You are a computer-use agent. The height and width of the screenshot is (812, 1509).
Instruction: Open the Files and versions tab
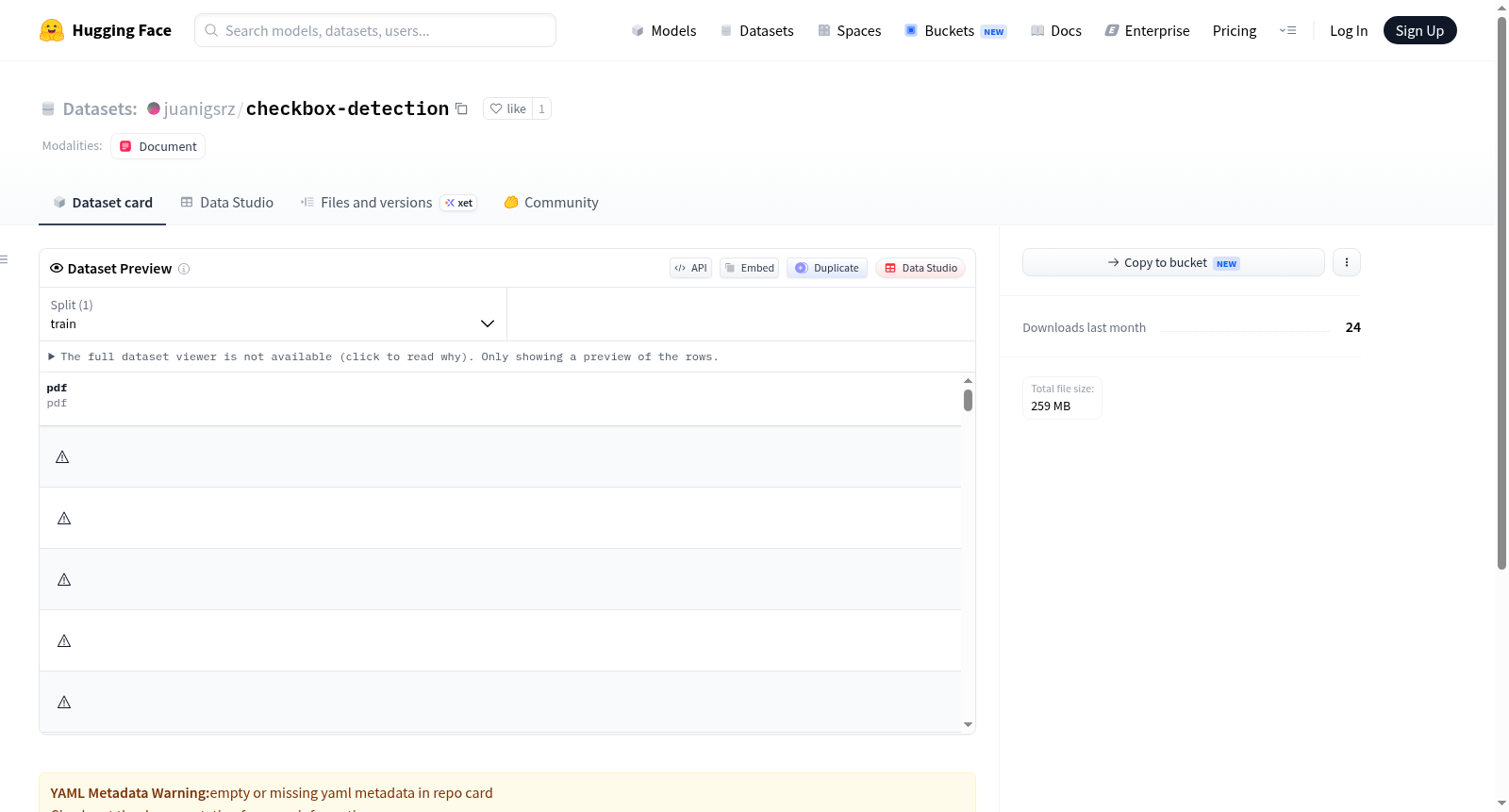point(389,203)
